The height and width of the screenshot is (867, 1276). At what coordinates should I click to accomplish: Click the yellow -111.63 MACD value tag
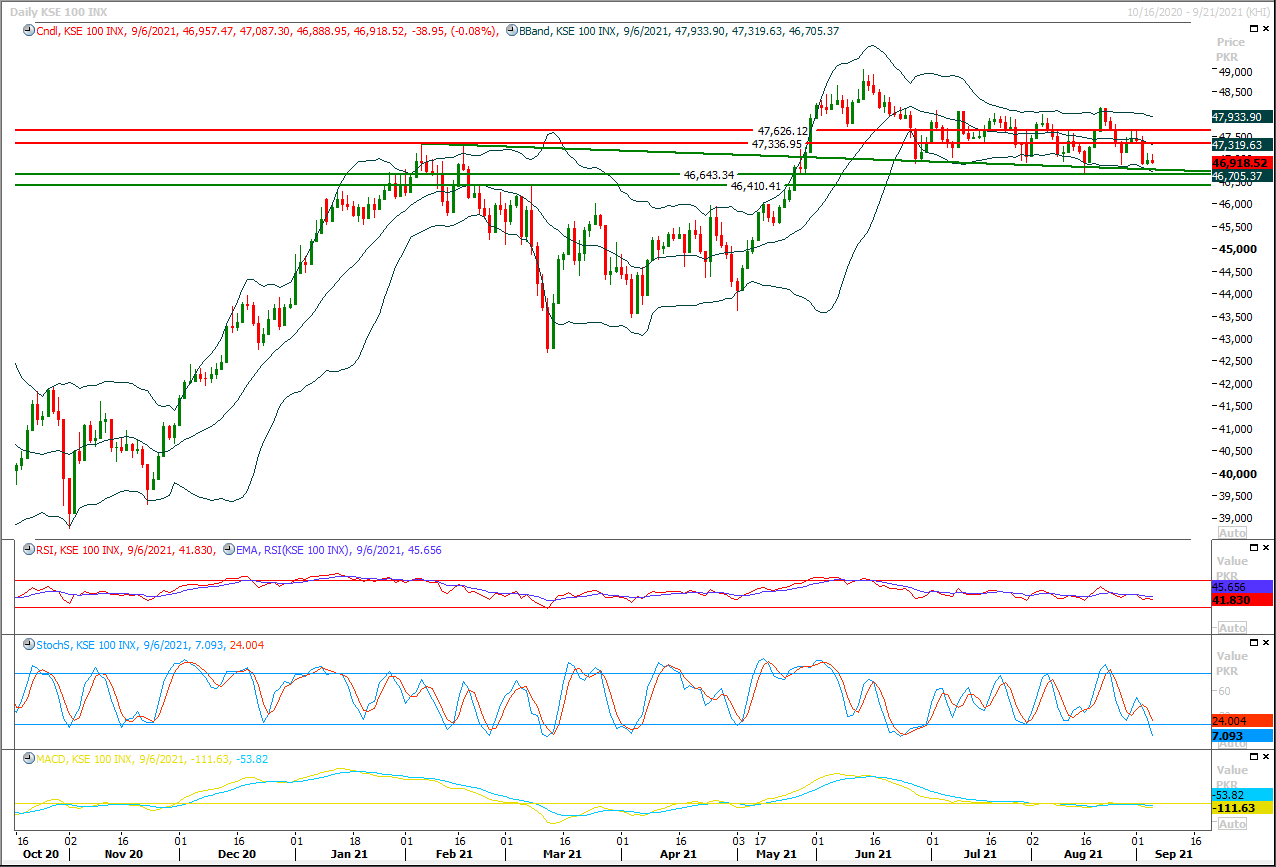[1241, 808]
